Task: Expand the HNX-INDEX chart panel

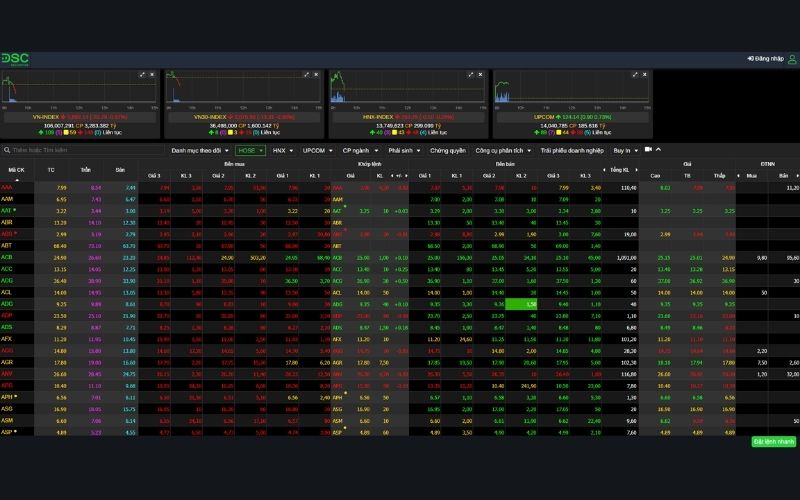Action: tap(470, 74)
